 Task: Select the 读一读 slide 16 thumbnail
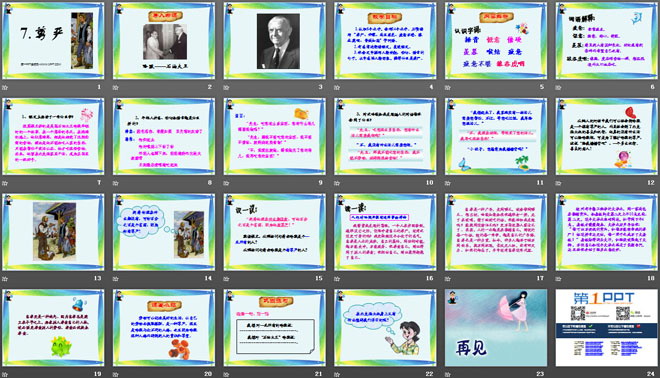(x=385, y=232)
